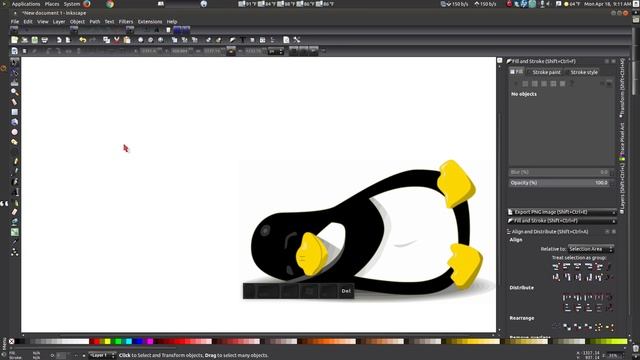The height and width of the screenshot is (360, 640).
Task: Adjust the Opacity (%) slider
Action: [559, 183]
